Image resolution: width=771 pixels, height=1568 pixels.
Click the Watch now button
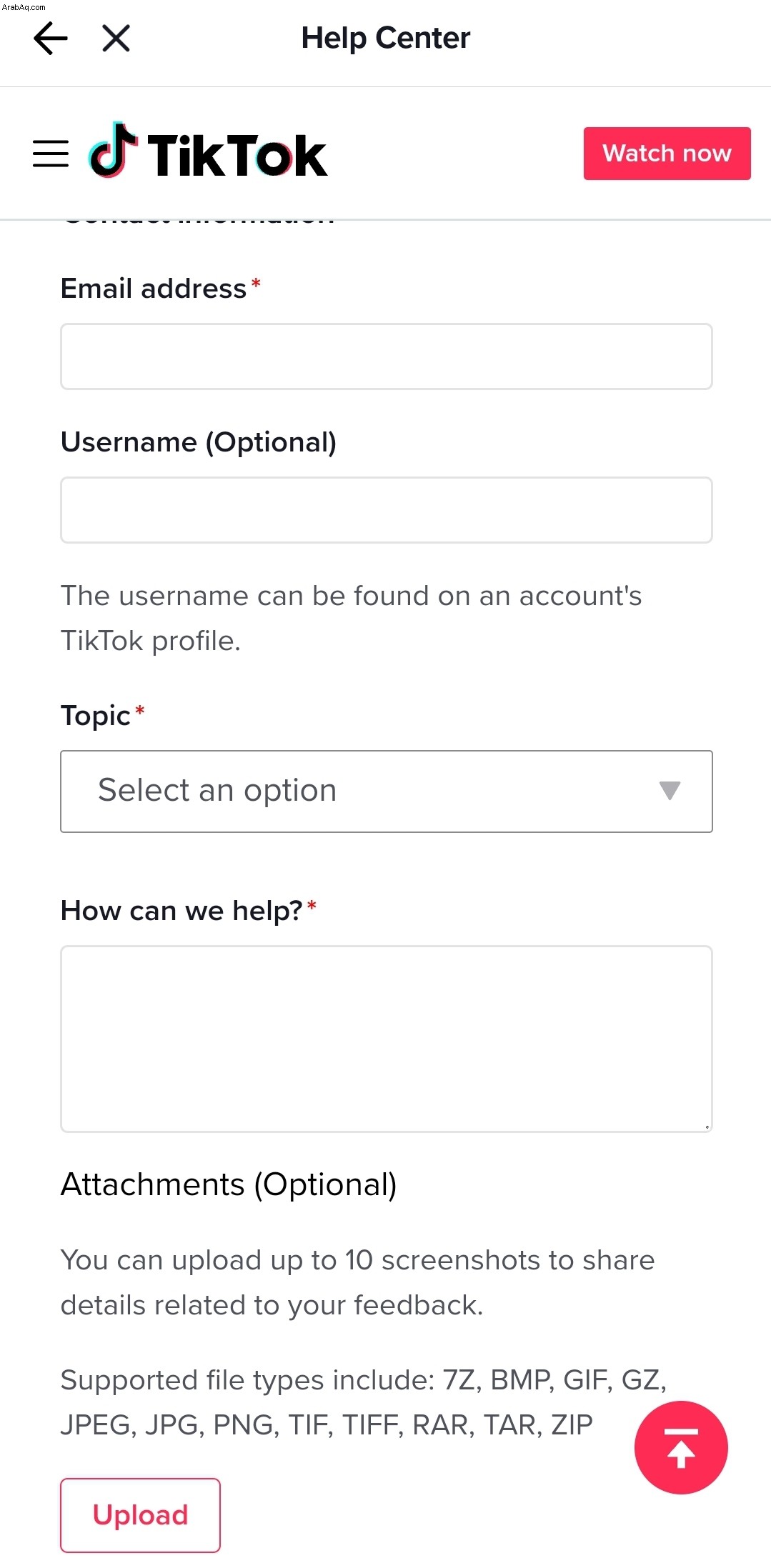click(667, 154)
